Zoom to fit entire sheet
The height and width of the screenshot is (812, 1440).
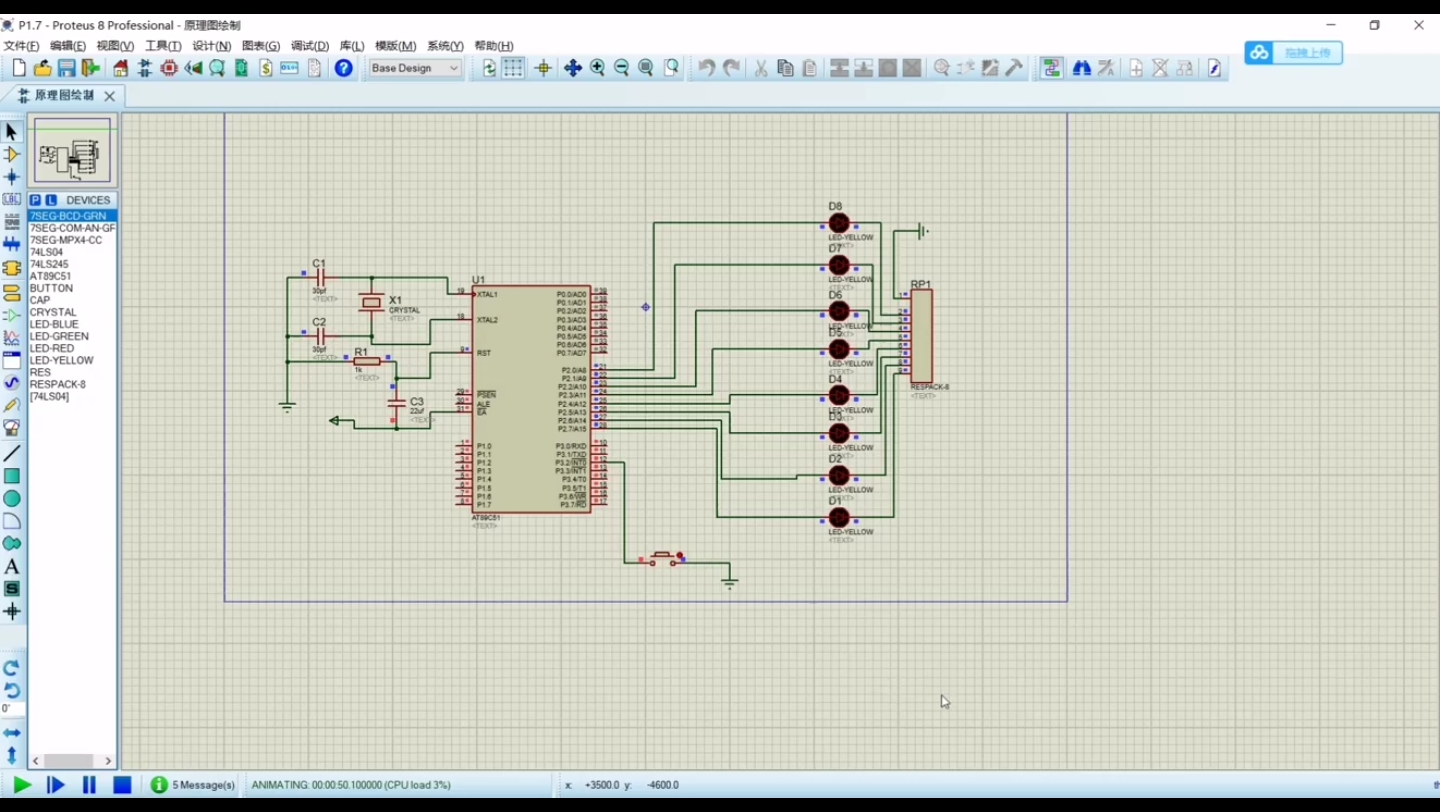646,68
